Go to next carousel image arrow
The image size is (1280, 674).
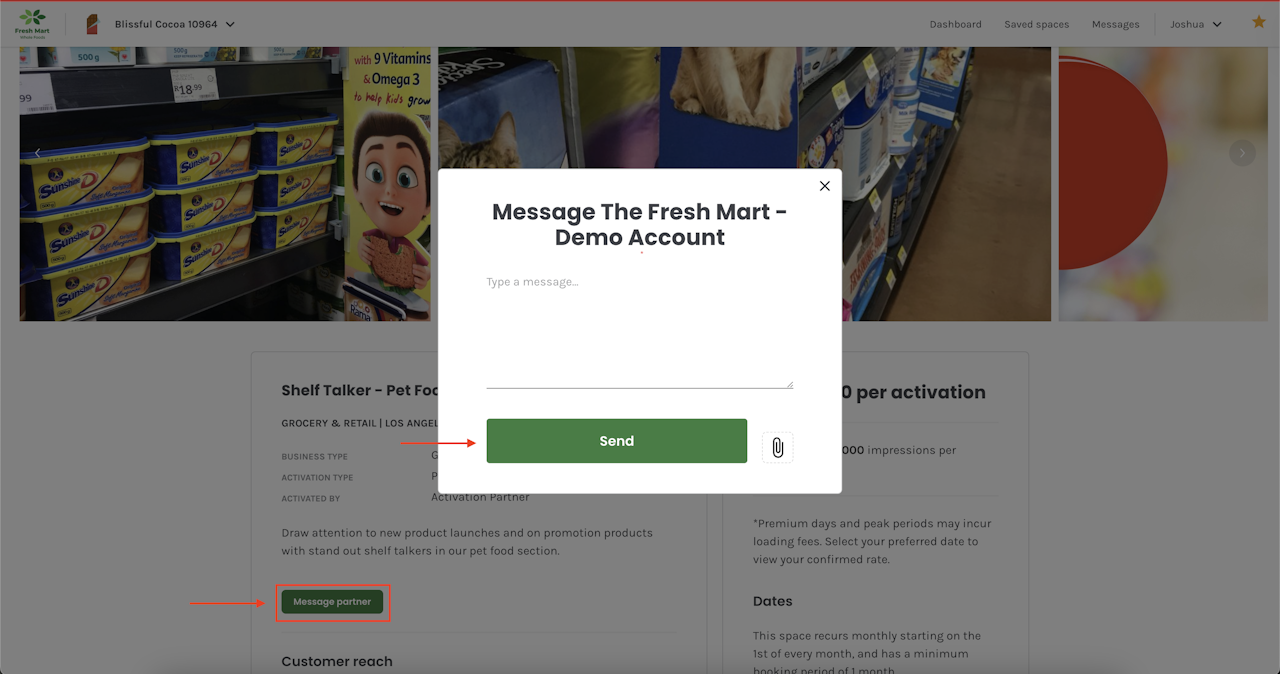point(1242,153)
